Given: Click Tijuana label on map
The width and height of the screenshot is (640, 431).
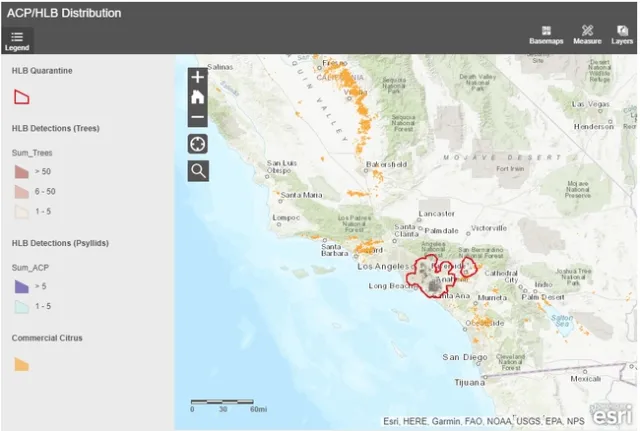Looking at the screenshot, I should pos(470,382).
